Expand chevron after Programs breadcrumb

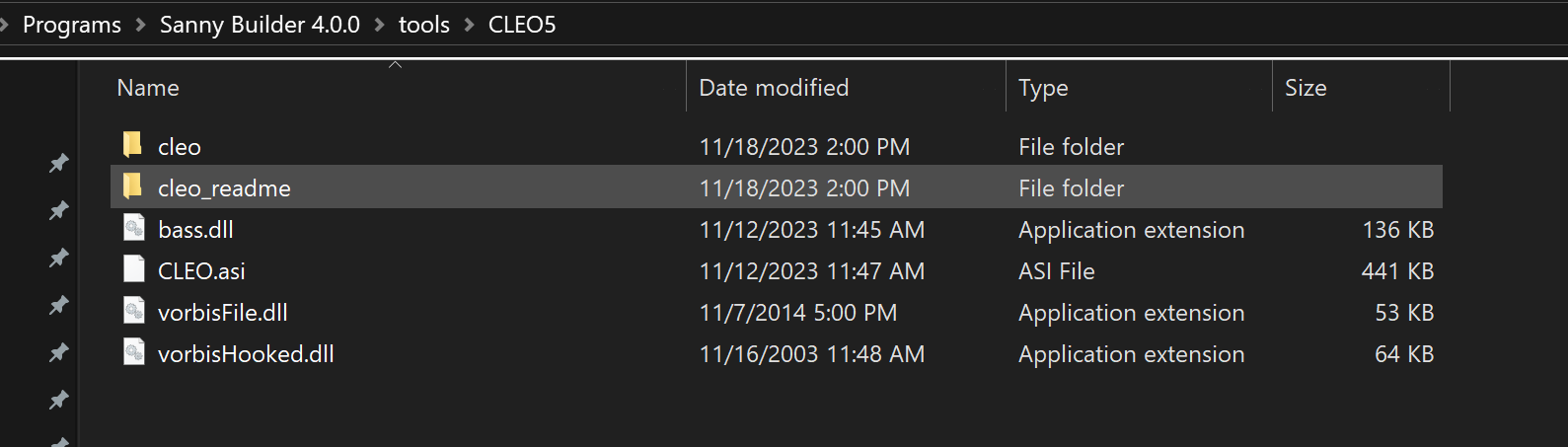140,25
